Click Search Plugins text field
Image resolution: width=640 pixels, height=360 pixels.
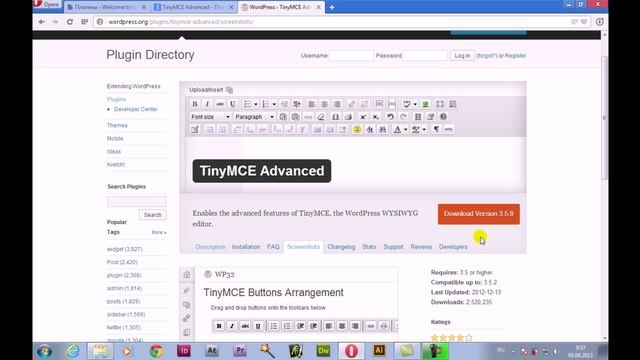[x=137, y=201]
